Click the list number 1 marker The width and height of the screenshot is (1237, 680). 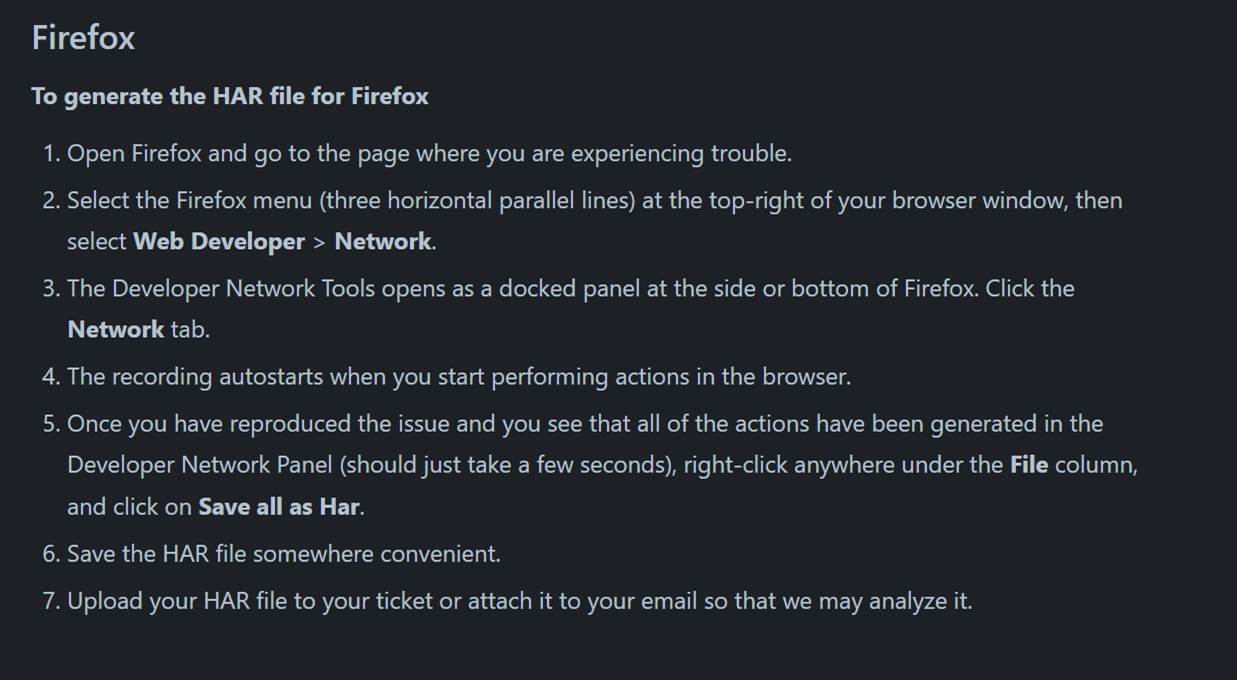click(x=52, y=154)
